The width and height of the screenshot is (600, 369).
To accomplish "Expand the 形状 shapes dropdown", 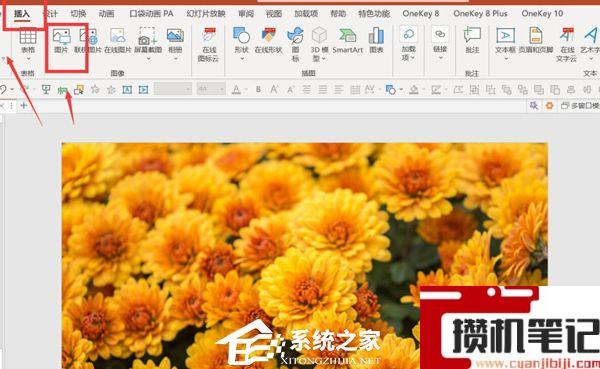I will tap(242, 59).
